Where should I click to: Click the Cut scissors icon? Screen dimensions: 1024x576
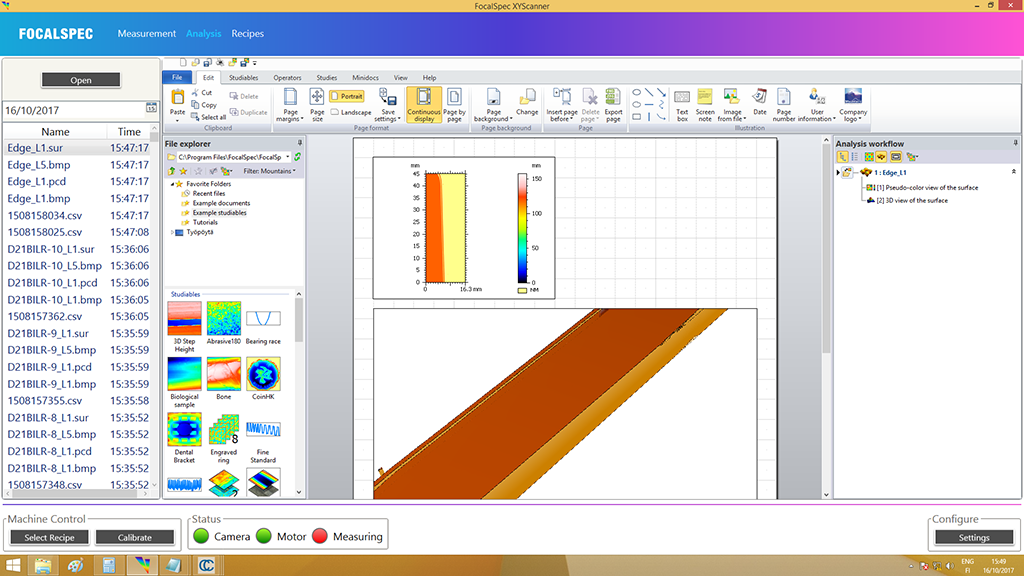click(x=195, y=93)
